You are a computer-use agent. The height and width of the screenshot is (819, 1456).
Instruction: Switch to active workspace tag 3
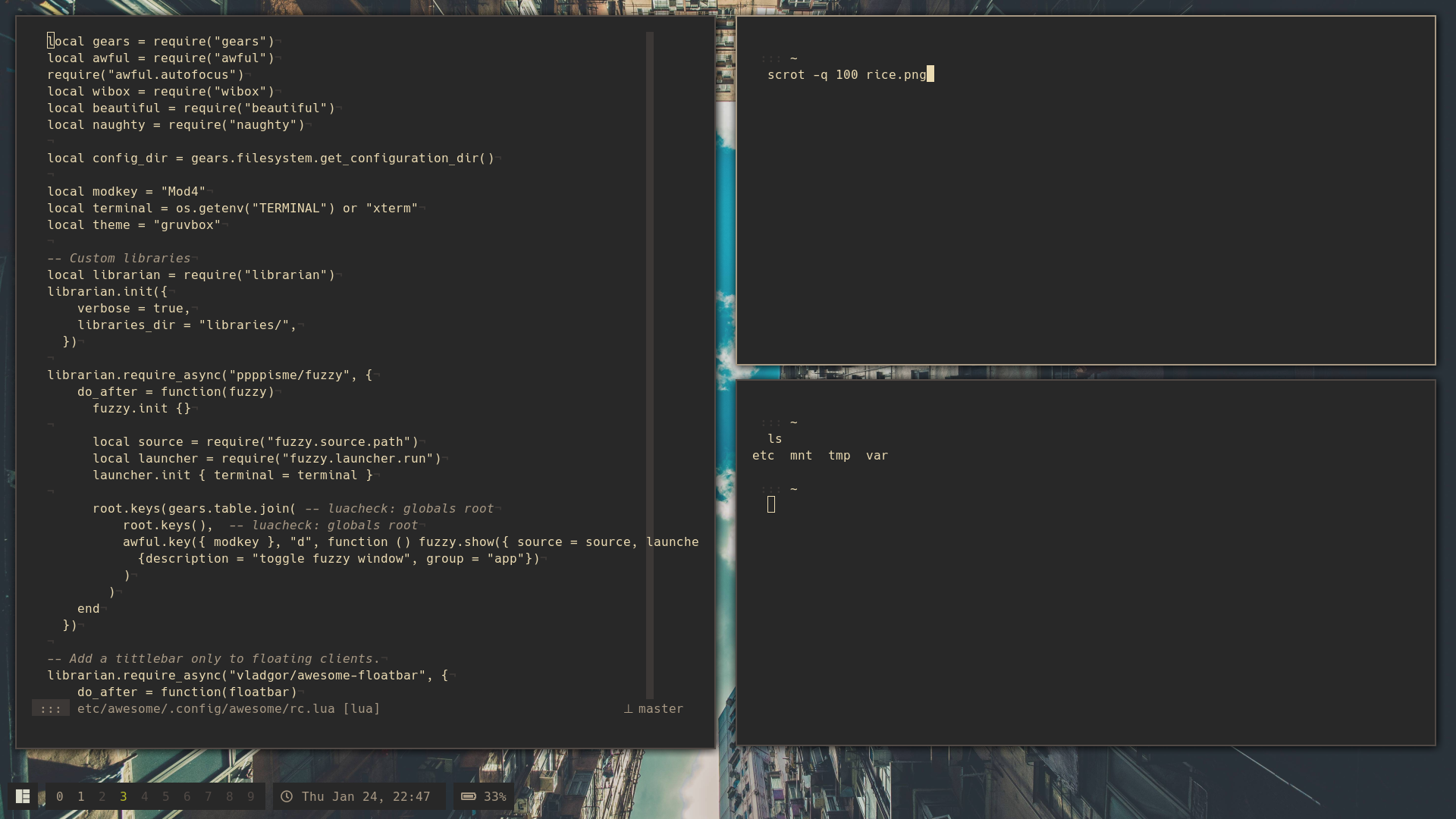click(x=124, y=796)
